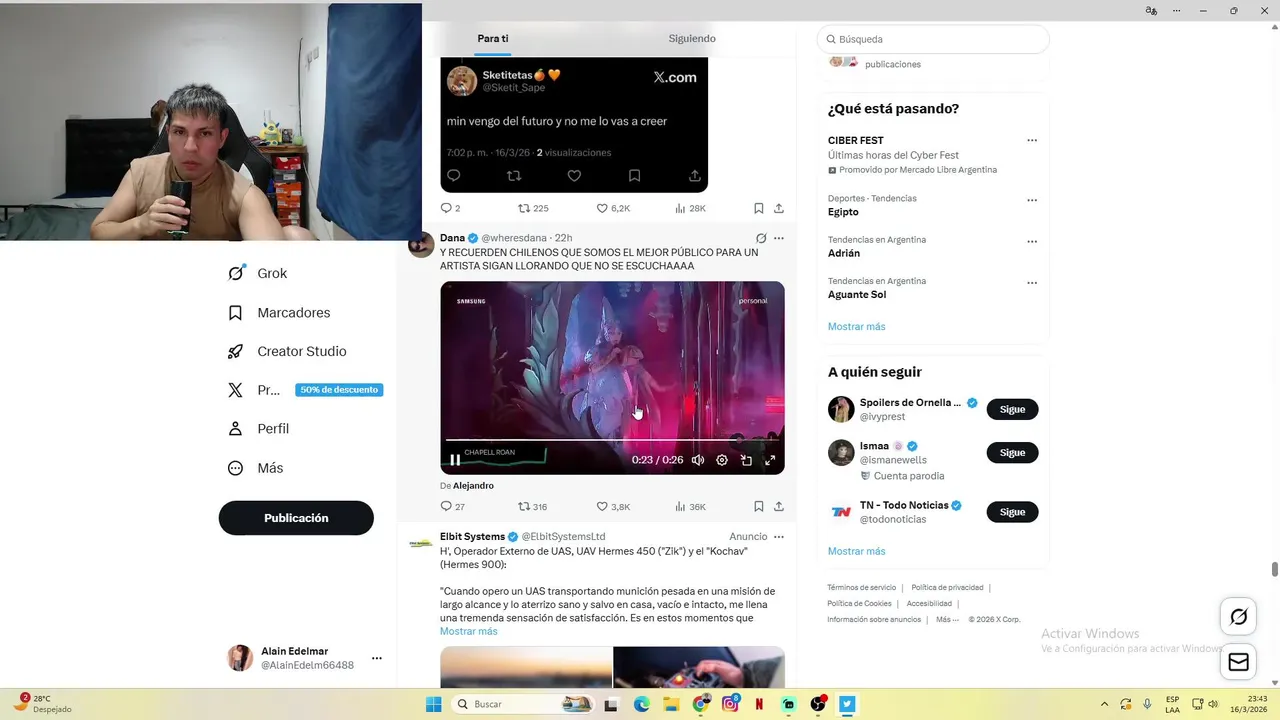Bookmark Dana's post
Screen dimensions: 1280x720
tap(759, 507)
